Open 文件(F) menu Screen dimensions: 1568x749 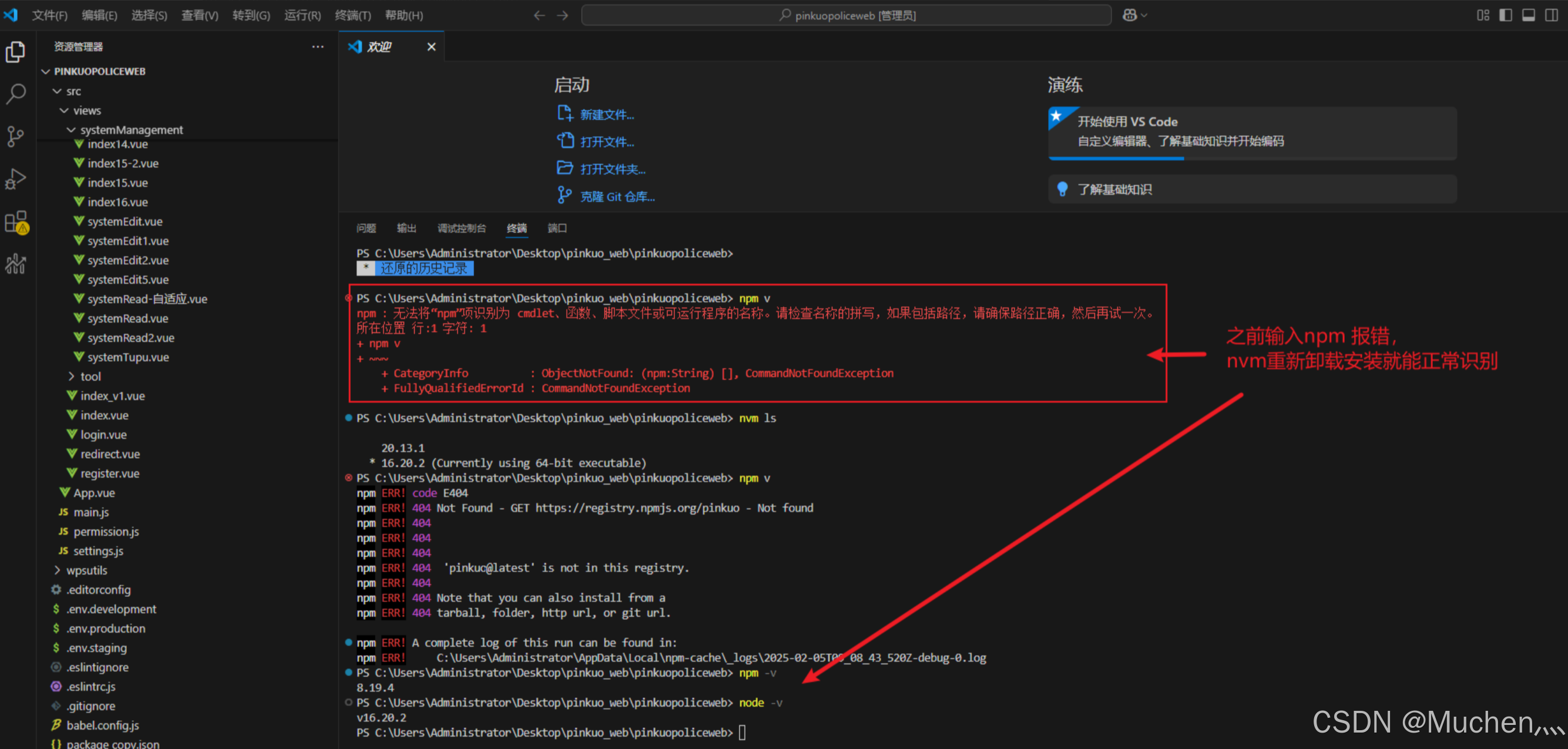pyautogui.click(x=49, y=15)
